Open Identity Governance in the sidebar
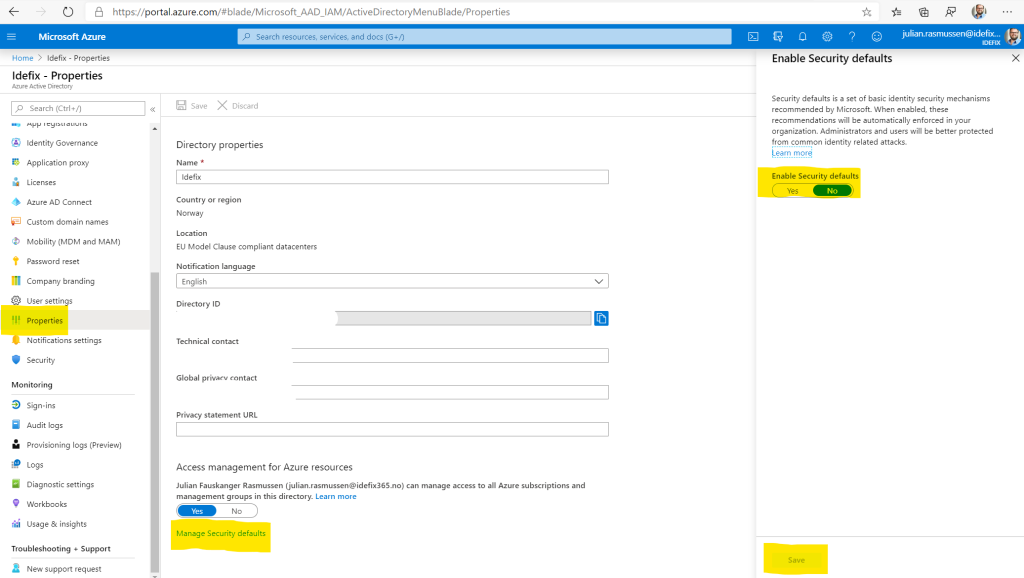 [62, 143]
